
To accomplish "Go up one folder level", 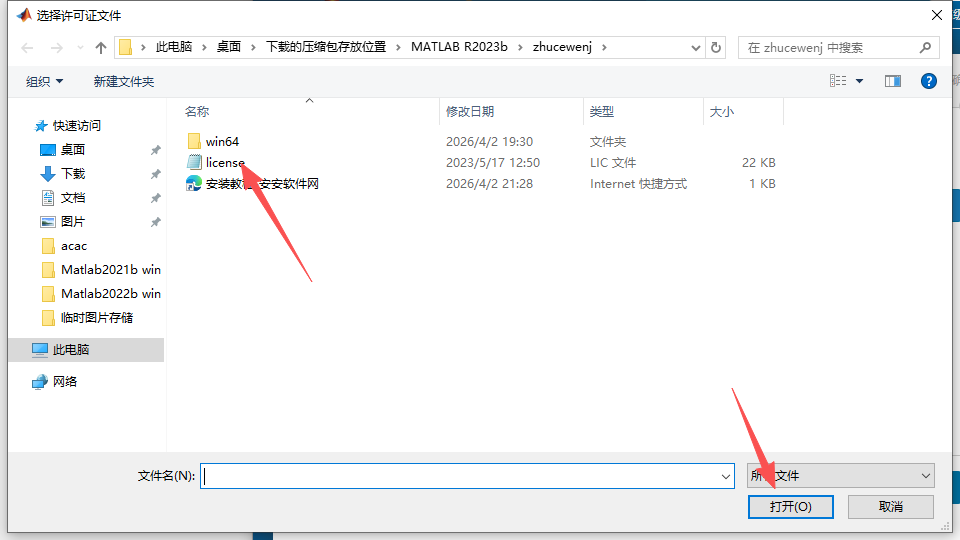I will tap(101, 48).
